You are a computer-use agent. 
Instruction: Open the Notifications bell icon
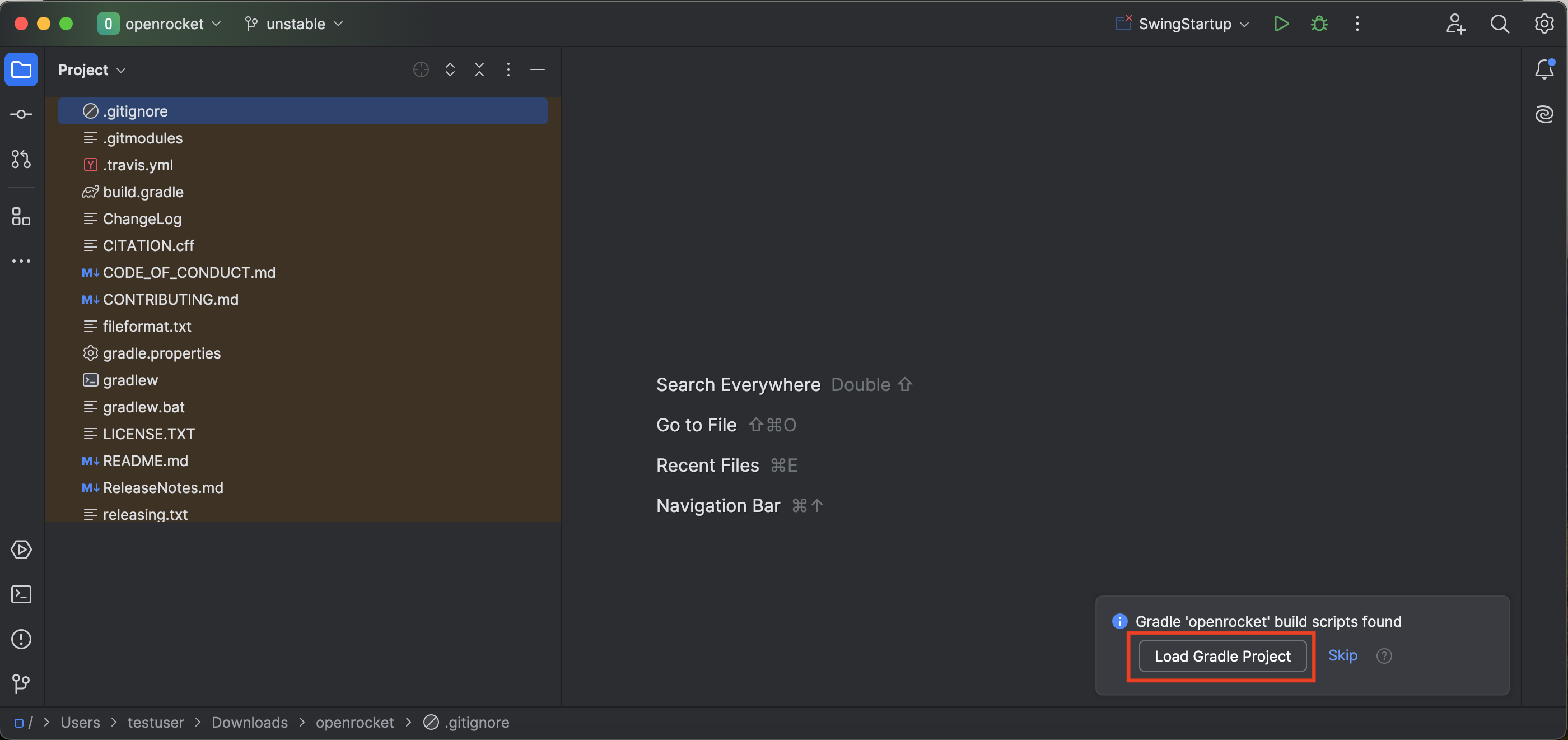(x=1544, y=69)
